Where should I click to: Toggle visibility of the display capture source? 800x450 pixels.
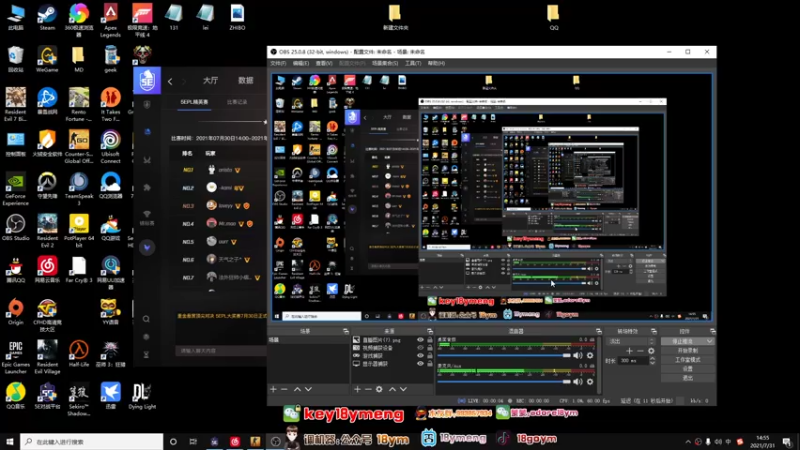[x=420, y=364]
